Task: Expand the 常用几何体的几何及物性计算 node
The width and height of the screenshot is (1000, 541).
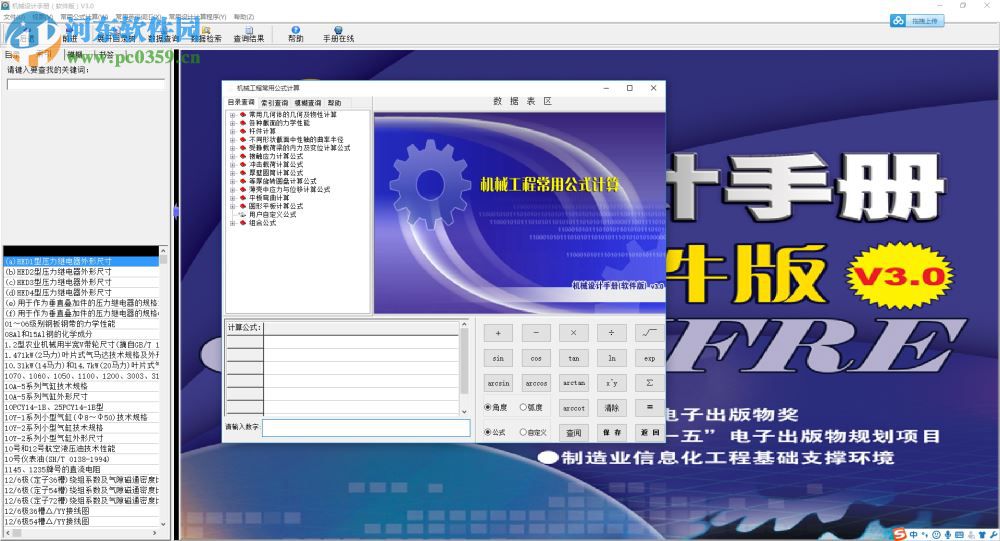Action: click(x=233, y=115)
